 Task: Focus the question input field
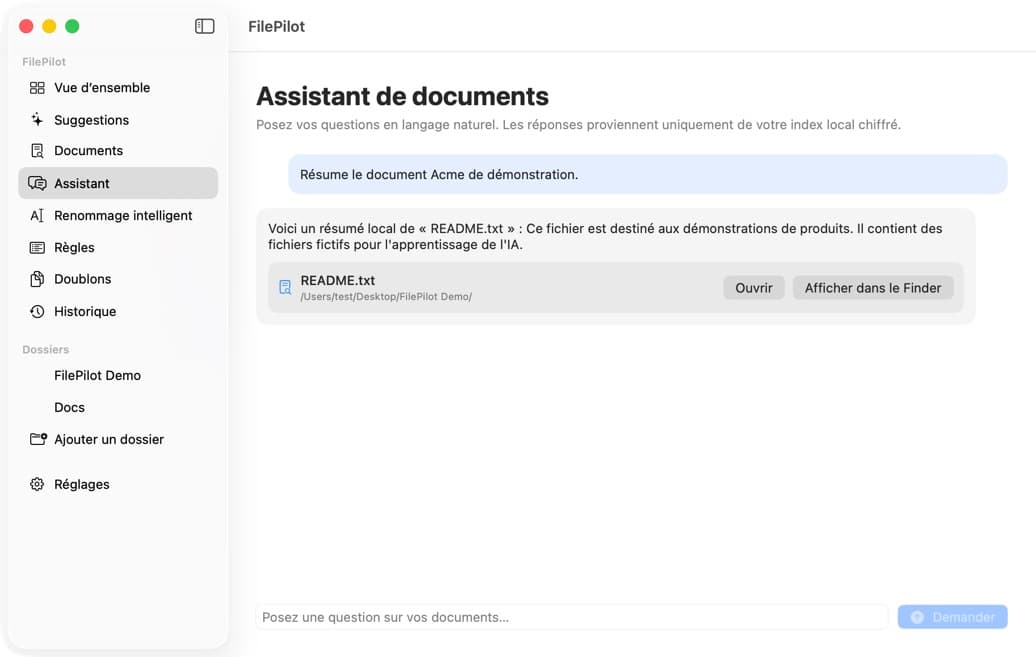coord(572,617)
